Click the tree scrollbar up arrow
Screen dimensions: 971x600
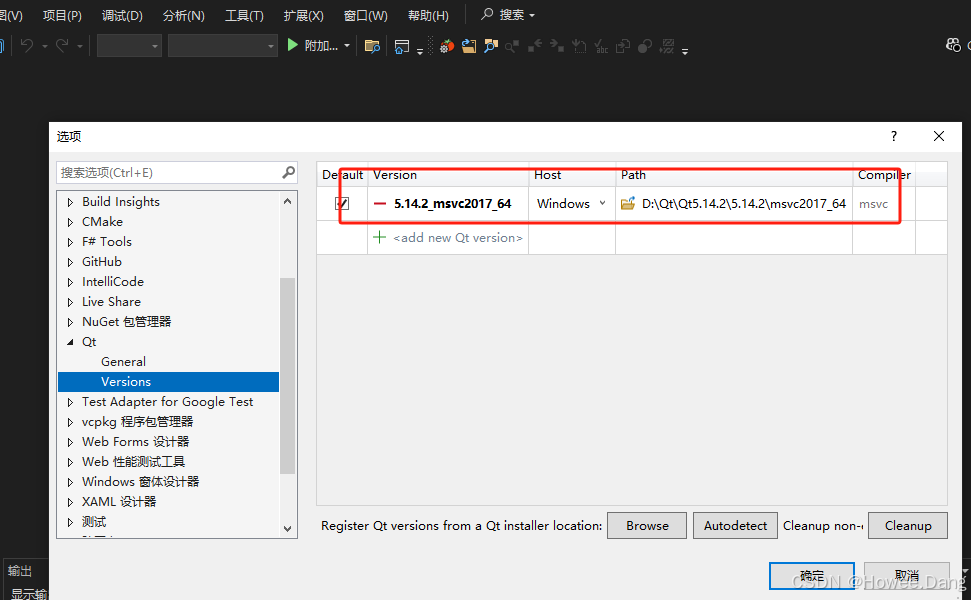287,201
